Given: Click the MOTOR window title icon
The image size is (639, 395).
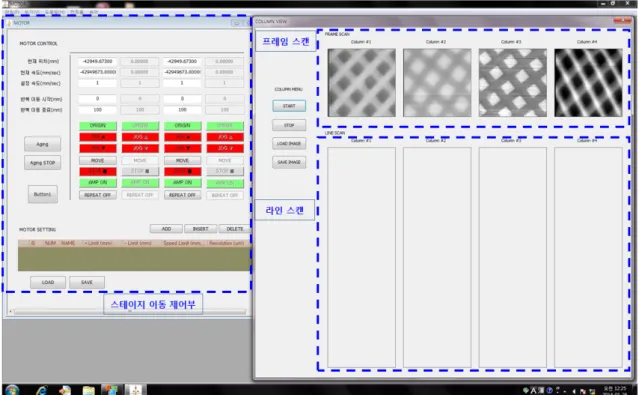Looking at the screenshot, I should tap(9, 23).
